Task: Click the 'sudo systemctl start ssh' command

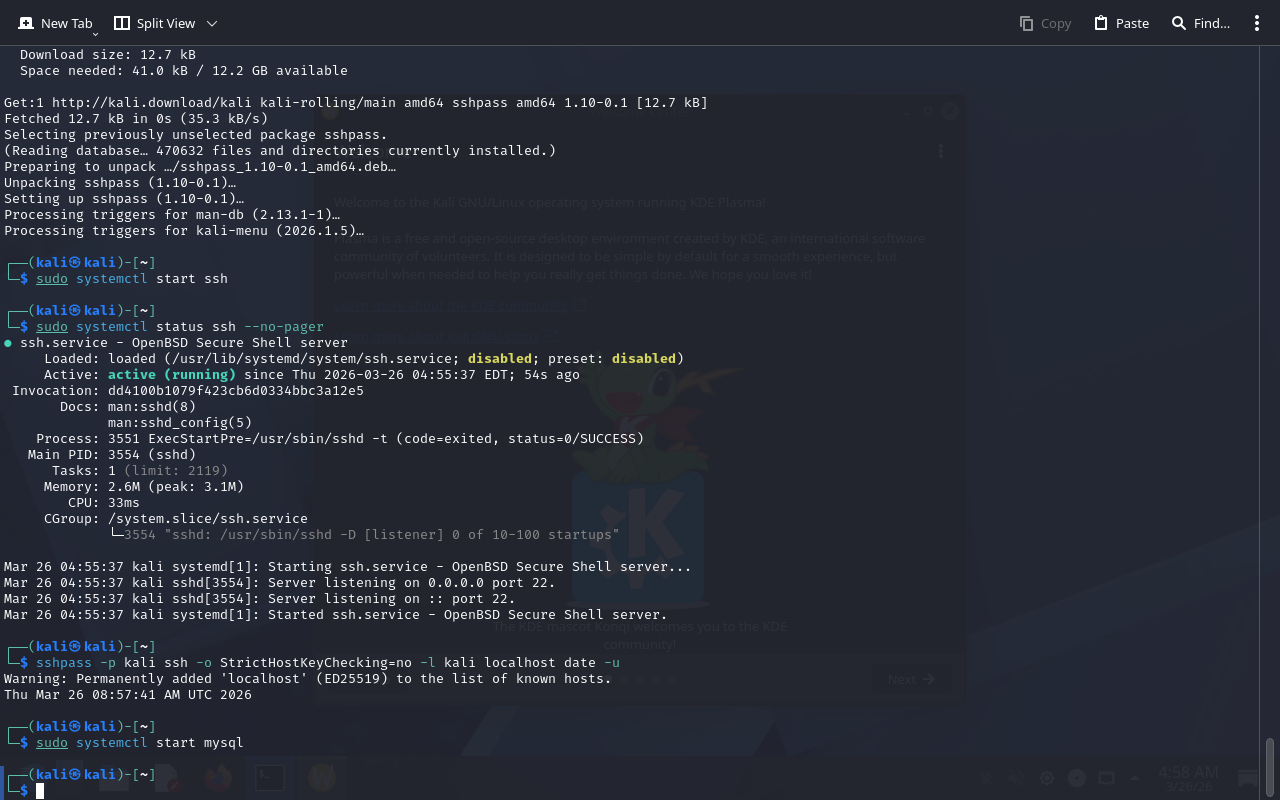Action: (132, 279)
